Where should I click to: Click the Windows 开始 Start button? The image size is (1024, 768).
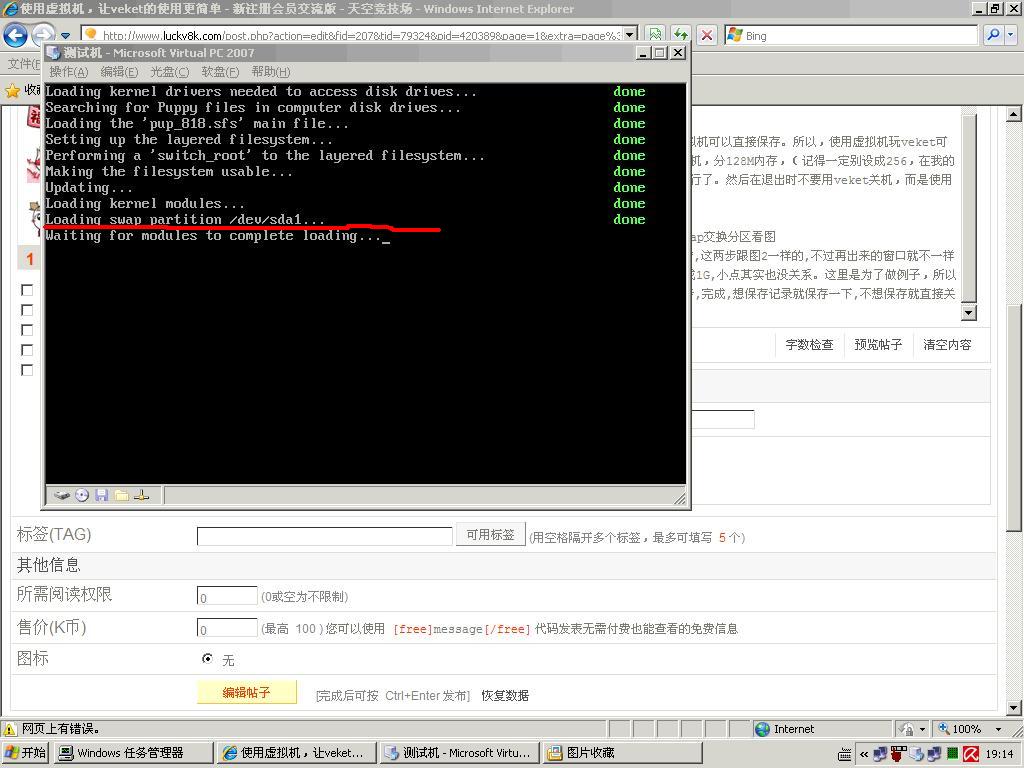26,753
